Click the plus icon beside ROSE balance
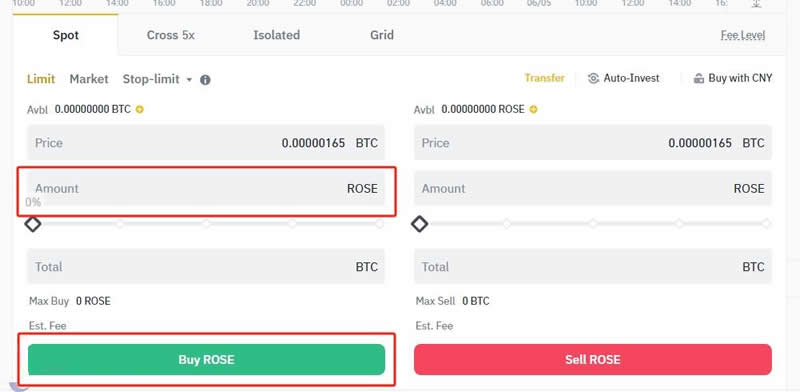 (x=533, y=109)
